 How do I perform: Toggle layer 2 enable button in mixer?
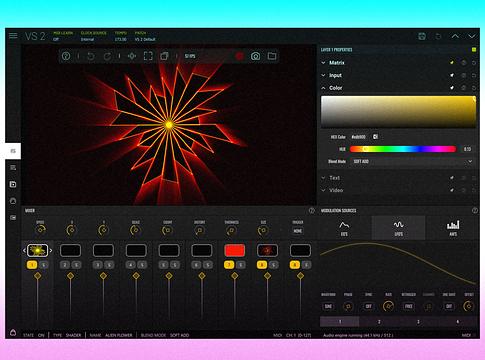coord(65,265)
